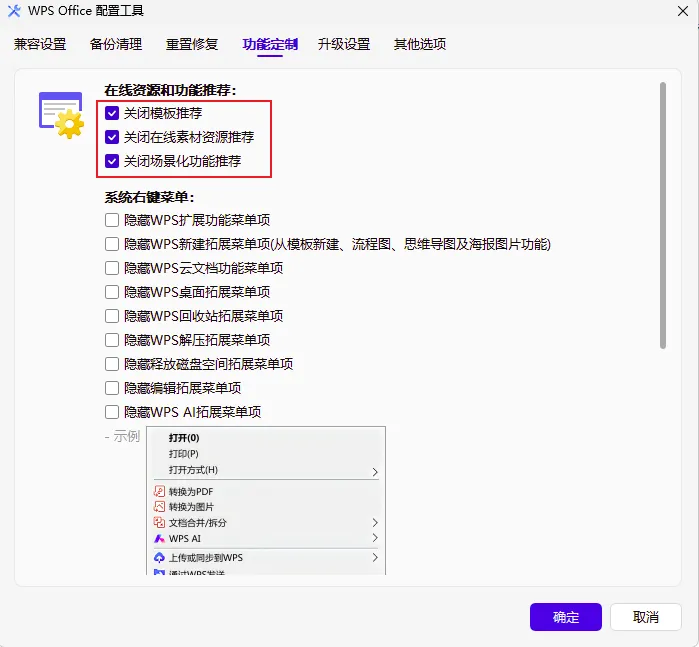
Task: Click 打印(P) in example context menu
Action: pyautogui.click(x=184, y=454)
